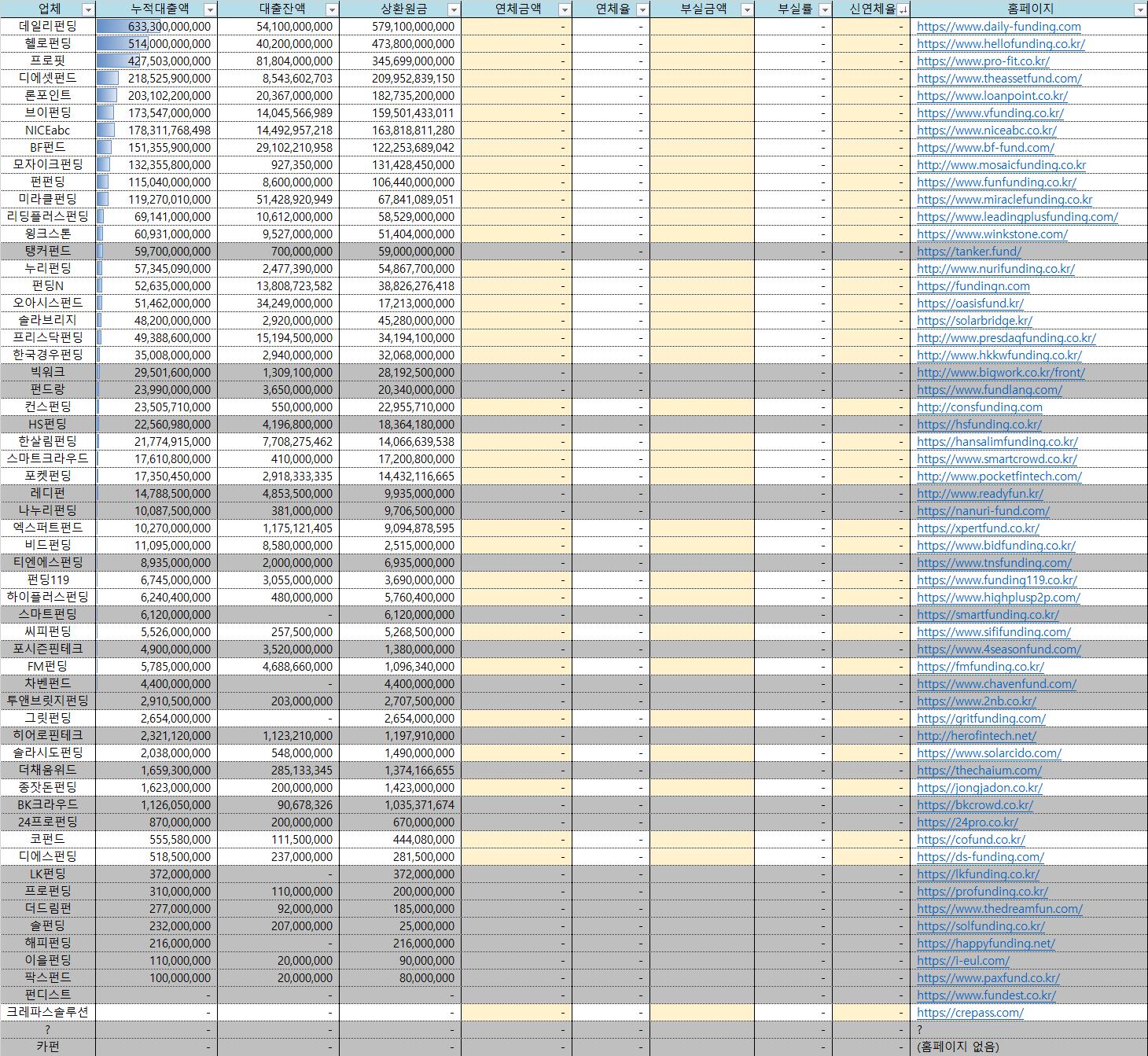Select the 카펀 company cell

coord(48,1047)
